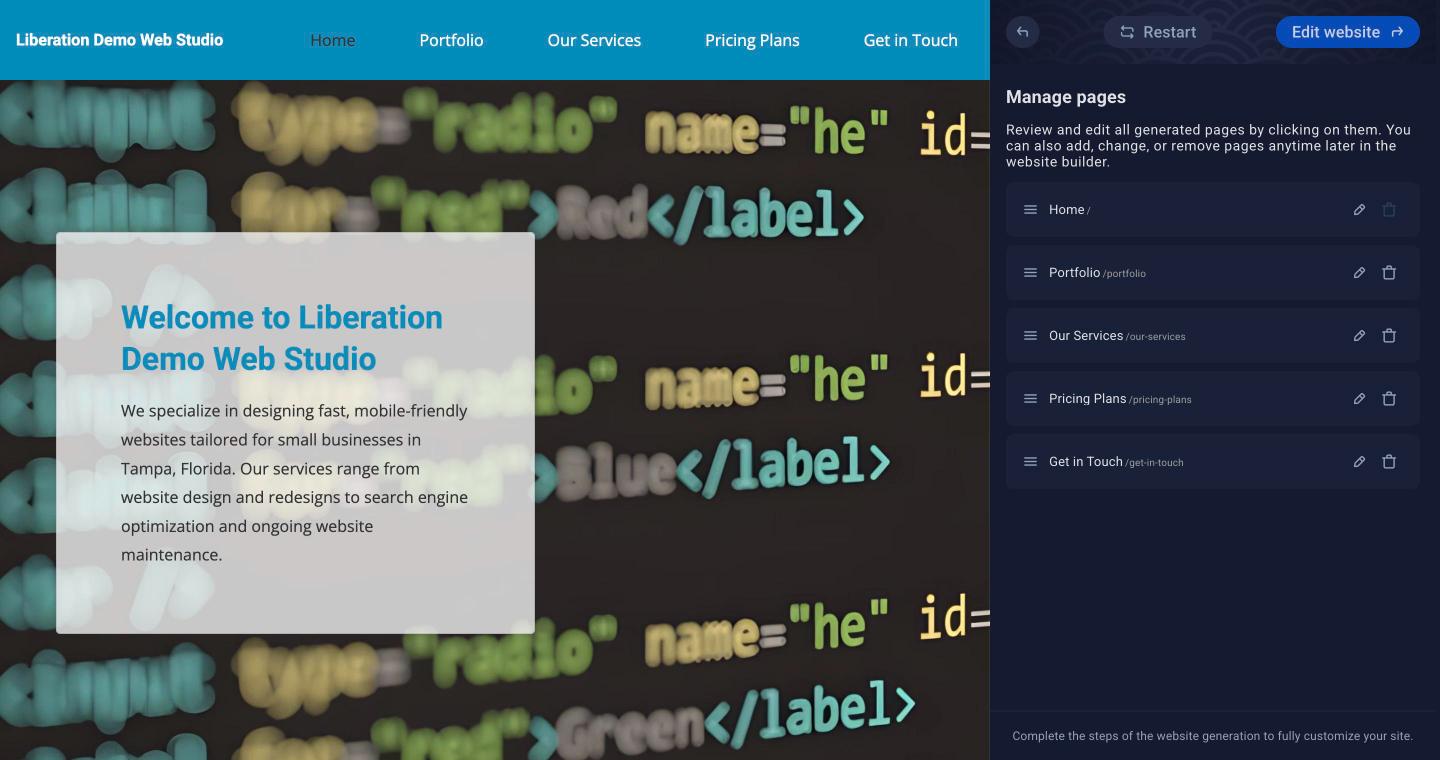This screenshot has width=1440, height=760.
Task: Delete the Get in Touch page
Action: (1389, 462)
